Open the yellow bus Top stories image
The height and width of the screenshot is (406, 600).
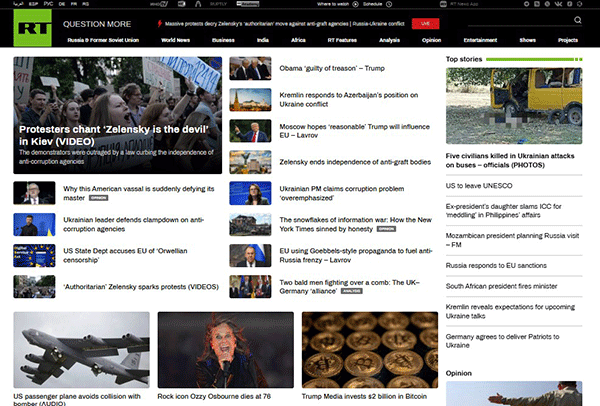[x=514, y=106]
